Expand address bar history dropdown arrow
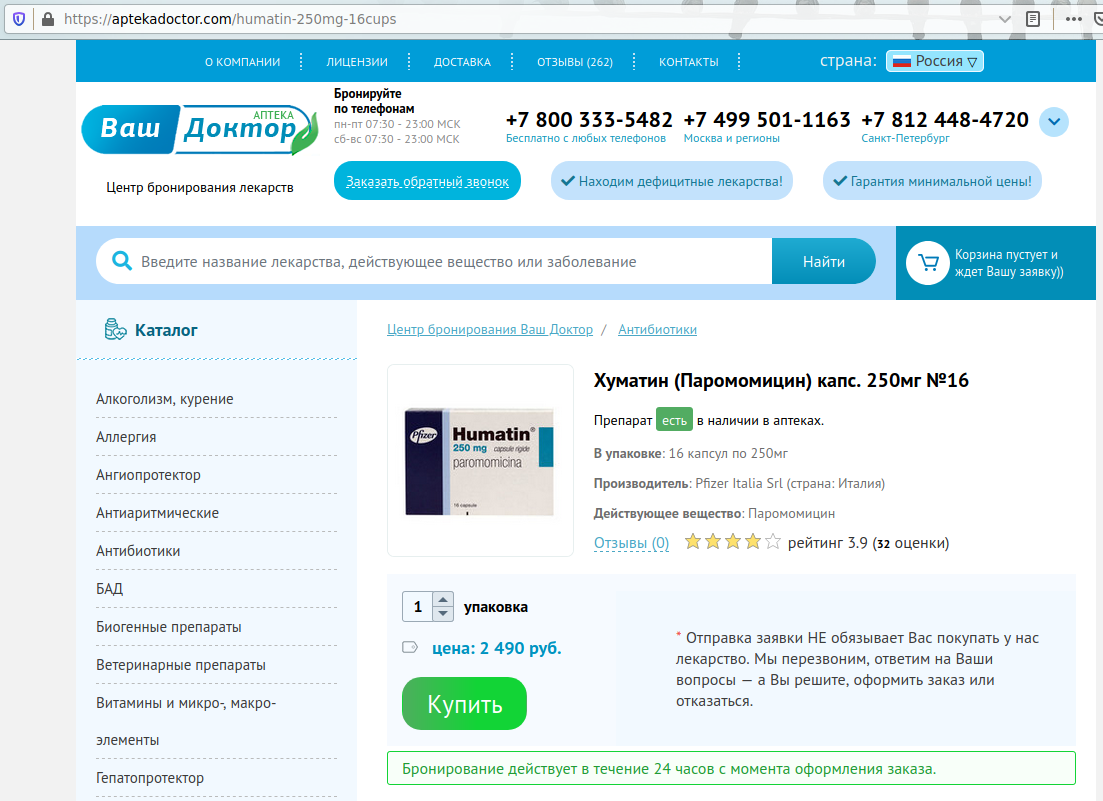 coord(1005,19)
